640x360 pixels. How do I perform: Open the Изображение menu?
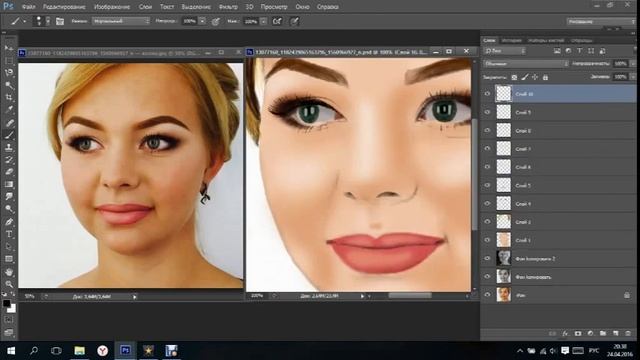pyautogui.click(x=112, y=7)
